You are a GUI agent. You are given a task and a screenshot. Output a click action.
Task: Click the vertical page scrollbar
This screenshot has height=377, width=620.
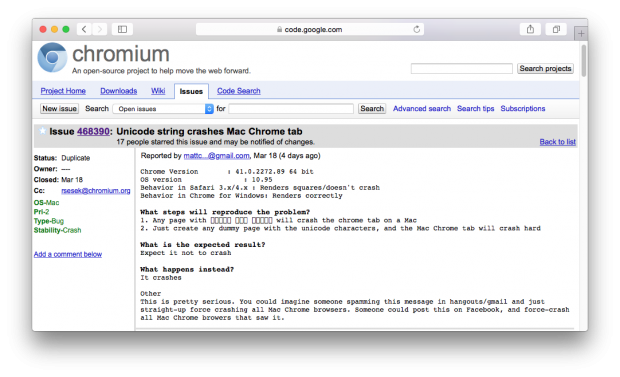coord(584,61)
